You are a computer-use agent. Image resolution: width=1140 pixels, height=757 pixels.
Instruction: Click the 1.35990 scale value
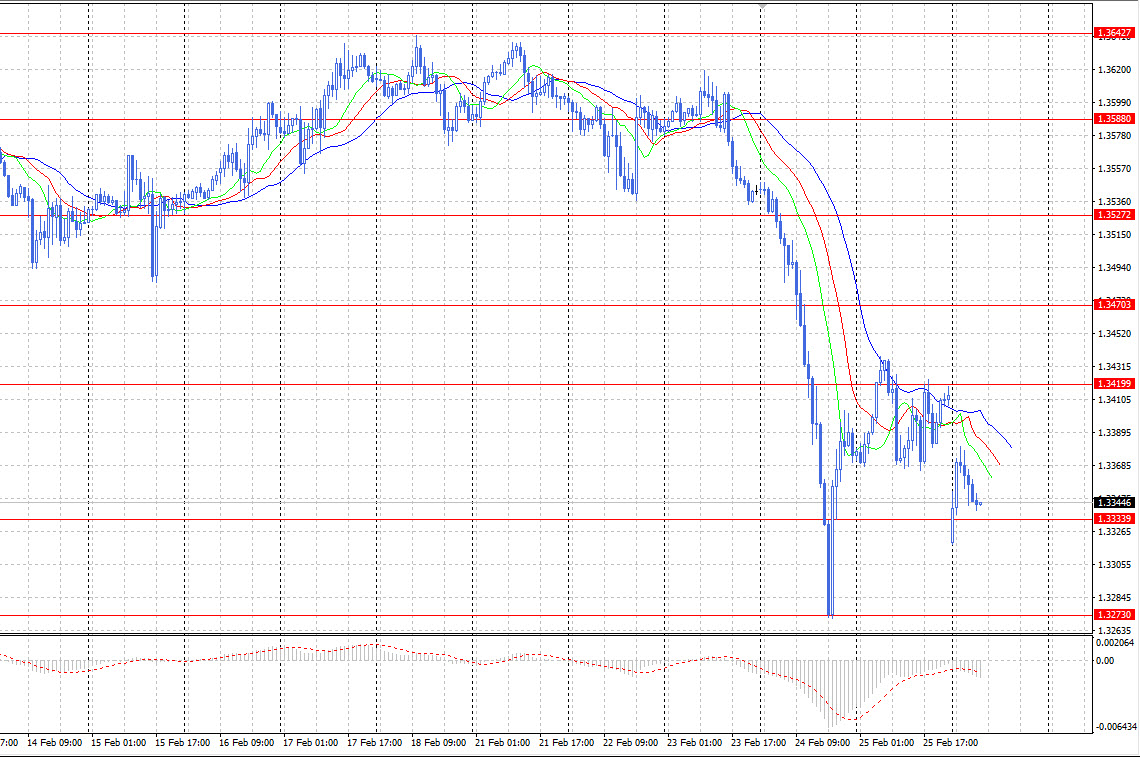[x=1114, y=103]
